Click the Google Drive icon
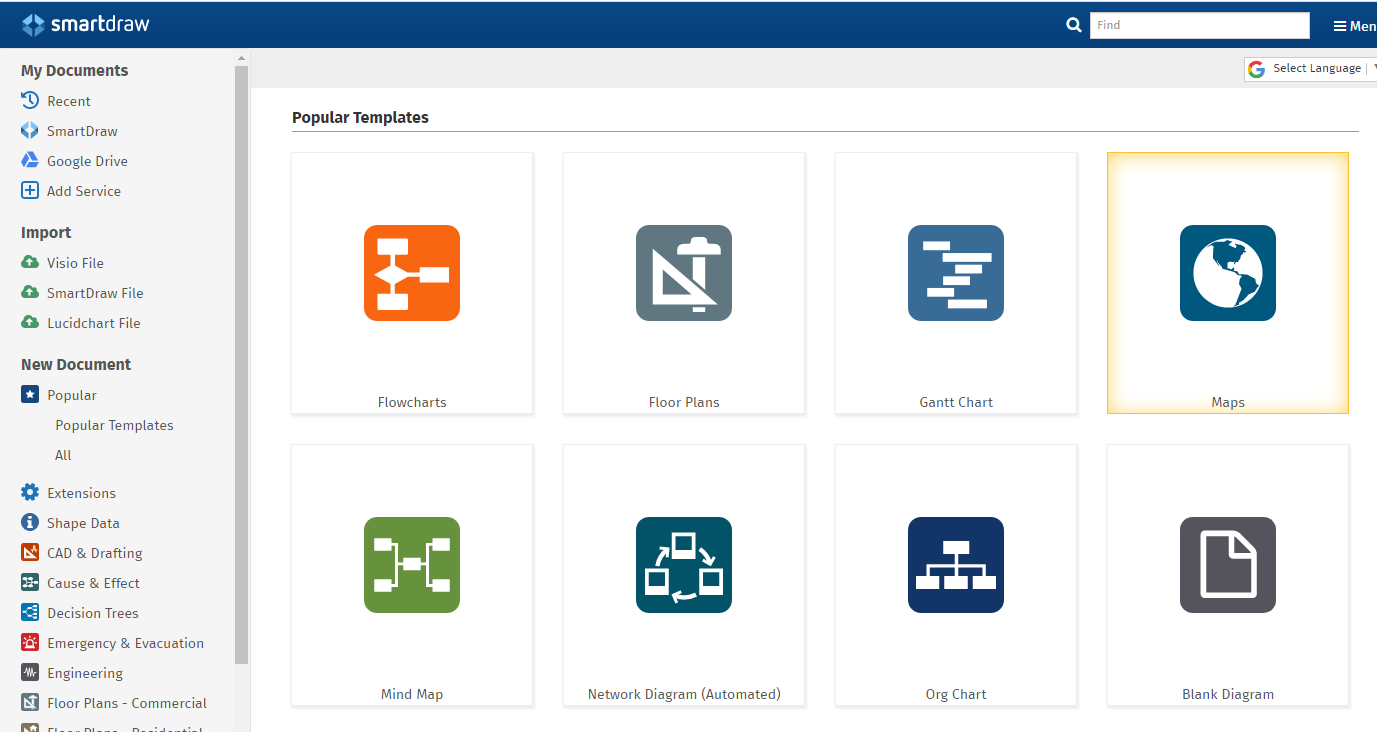1377x732 pixels. [30, 160]
